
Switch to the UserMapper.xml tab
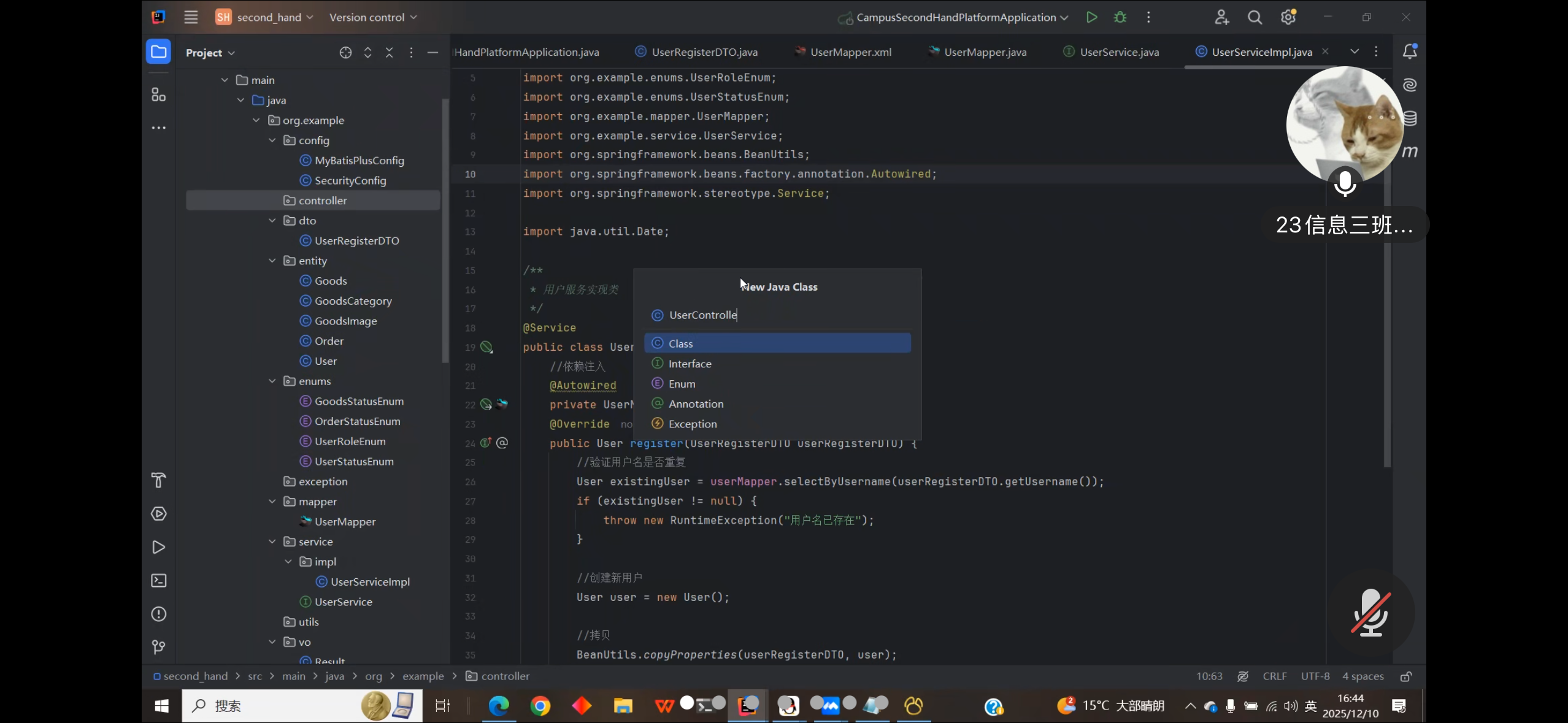pyautogui.click(x=850, y=52)
